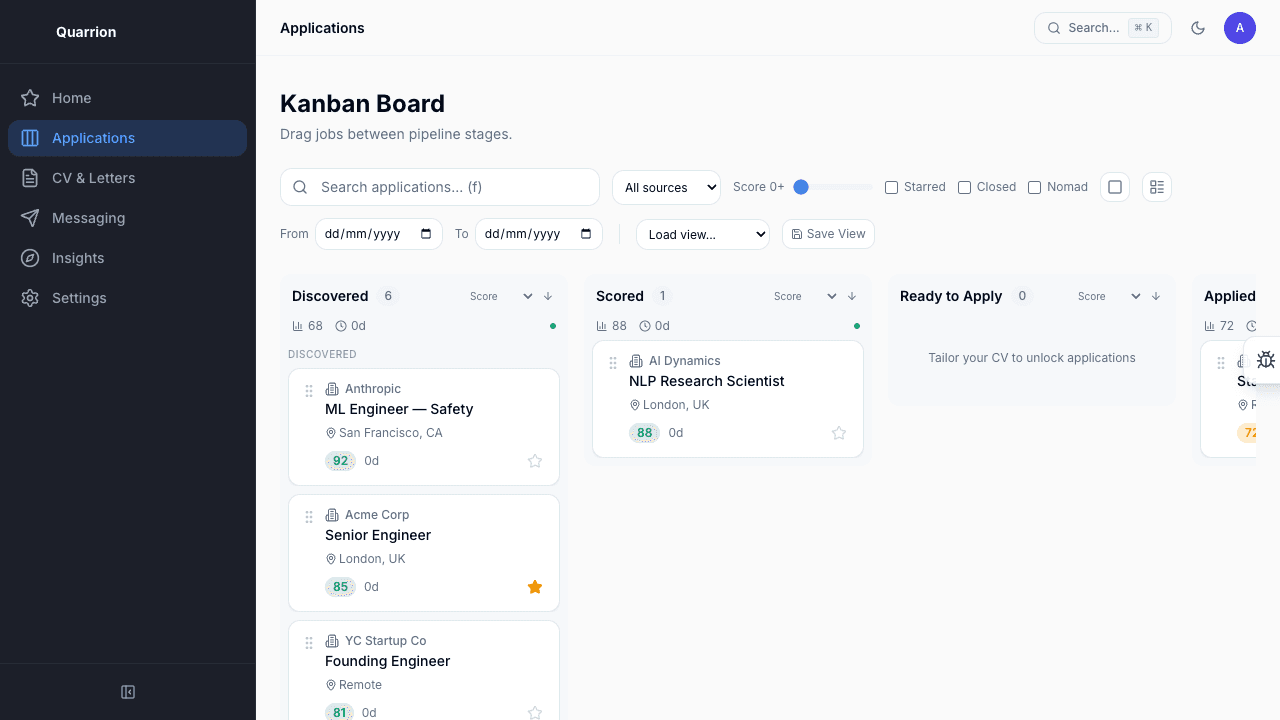The height and width of the screenshot is (720, 1280).
Task: Open the Senior Engineer card title
Action: coord(378,535)
